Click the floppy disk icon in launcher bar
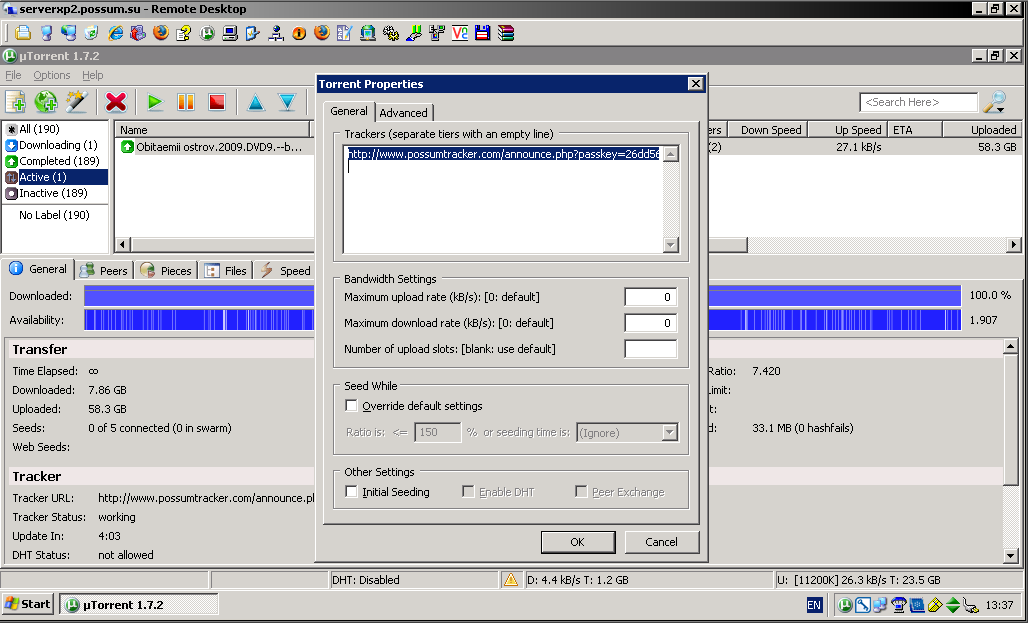The image size is (1028, 623). [483, 32]
